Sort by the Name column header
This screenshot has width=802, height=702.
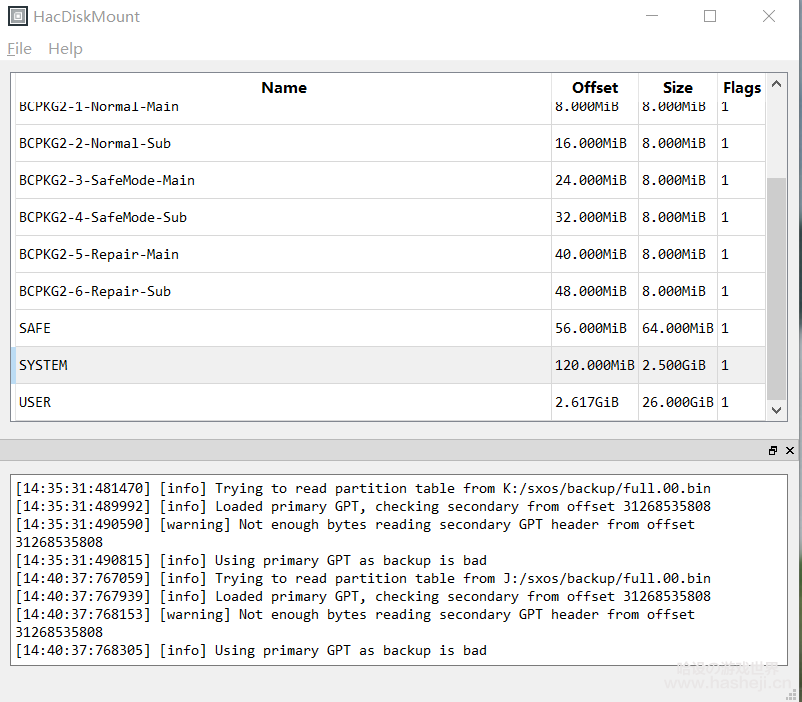tap(284, 87)
